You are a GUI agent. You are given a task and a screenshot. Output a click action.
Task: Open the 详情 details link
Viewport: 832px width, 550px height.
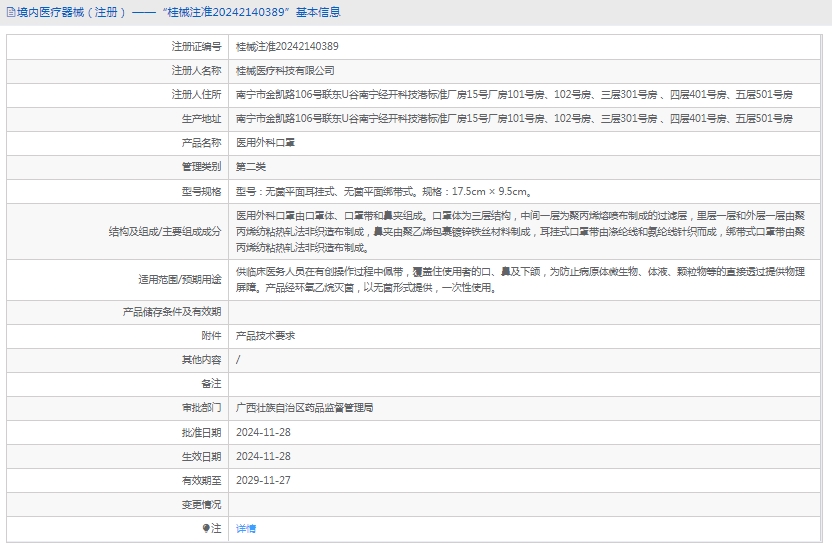pyautogui.click(x=246, y=528)
